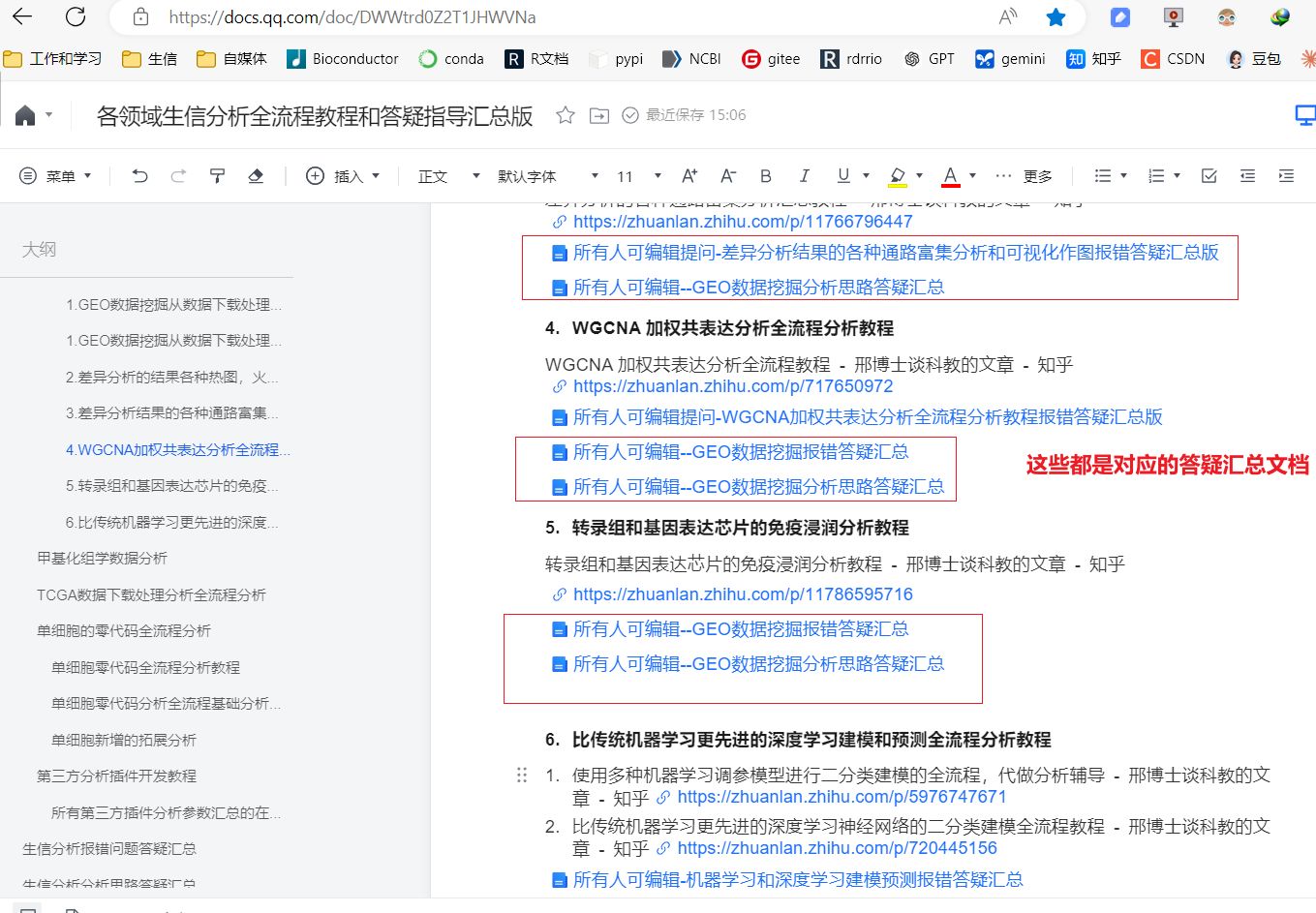This screenshot has width=1316, height=913.
Task: Open the font size 11 dropdown
Action: [639, 175]
